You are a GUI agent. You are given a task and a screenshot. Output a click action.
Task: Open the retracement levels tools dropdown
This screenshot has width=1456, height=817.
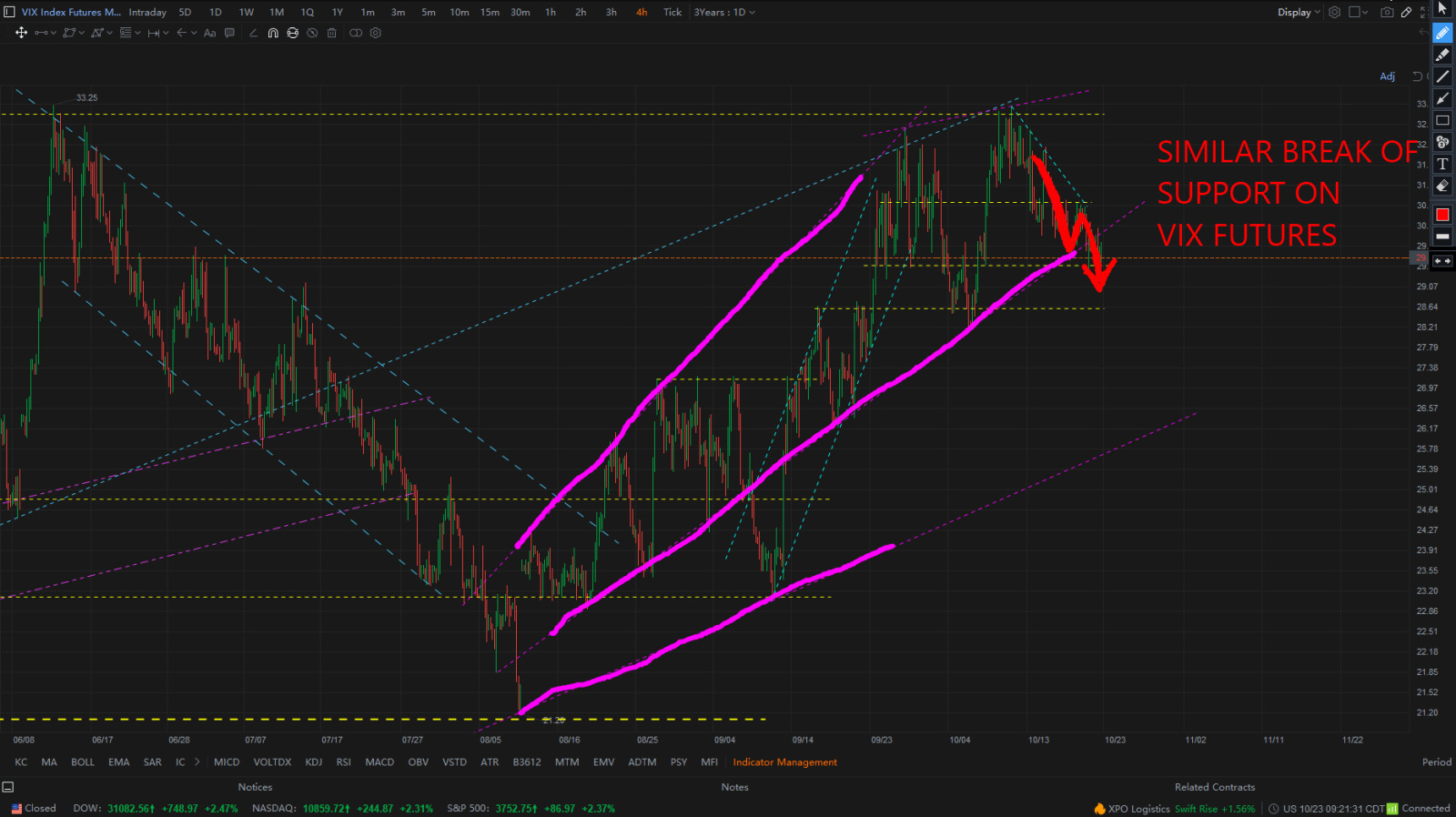coord(130,33)
